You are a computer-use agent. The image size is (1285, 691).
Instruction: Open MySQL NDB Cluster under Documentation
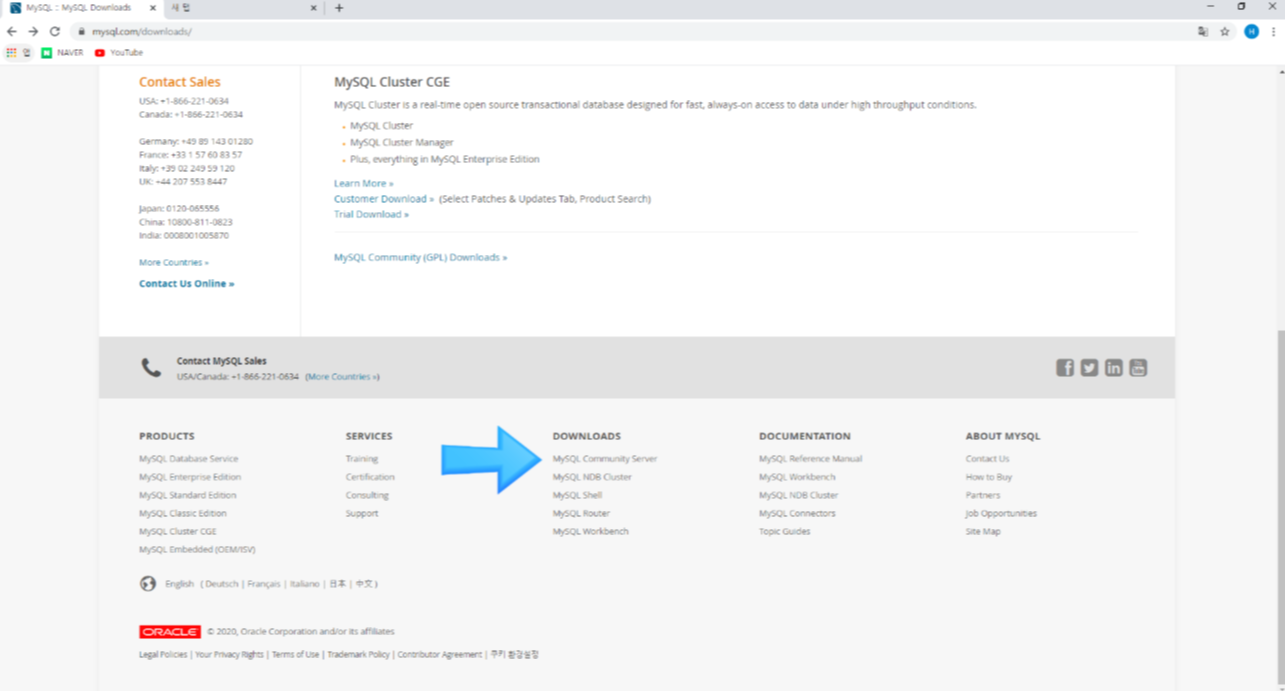798,495
